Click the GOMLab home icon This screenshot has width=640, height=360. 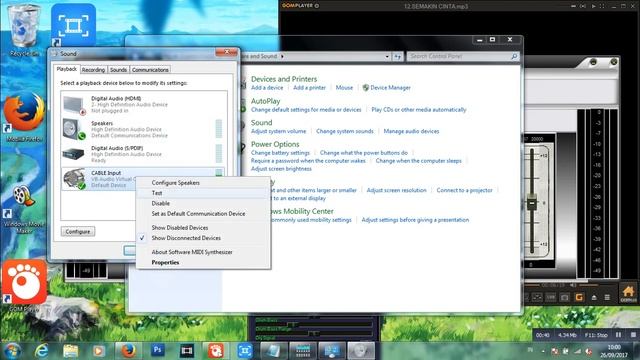click(x=628, y=293)
